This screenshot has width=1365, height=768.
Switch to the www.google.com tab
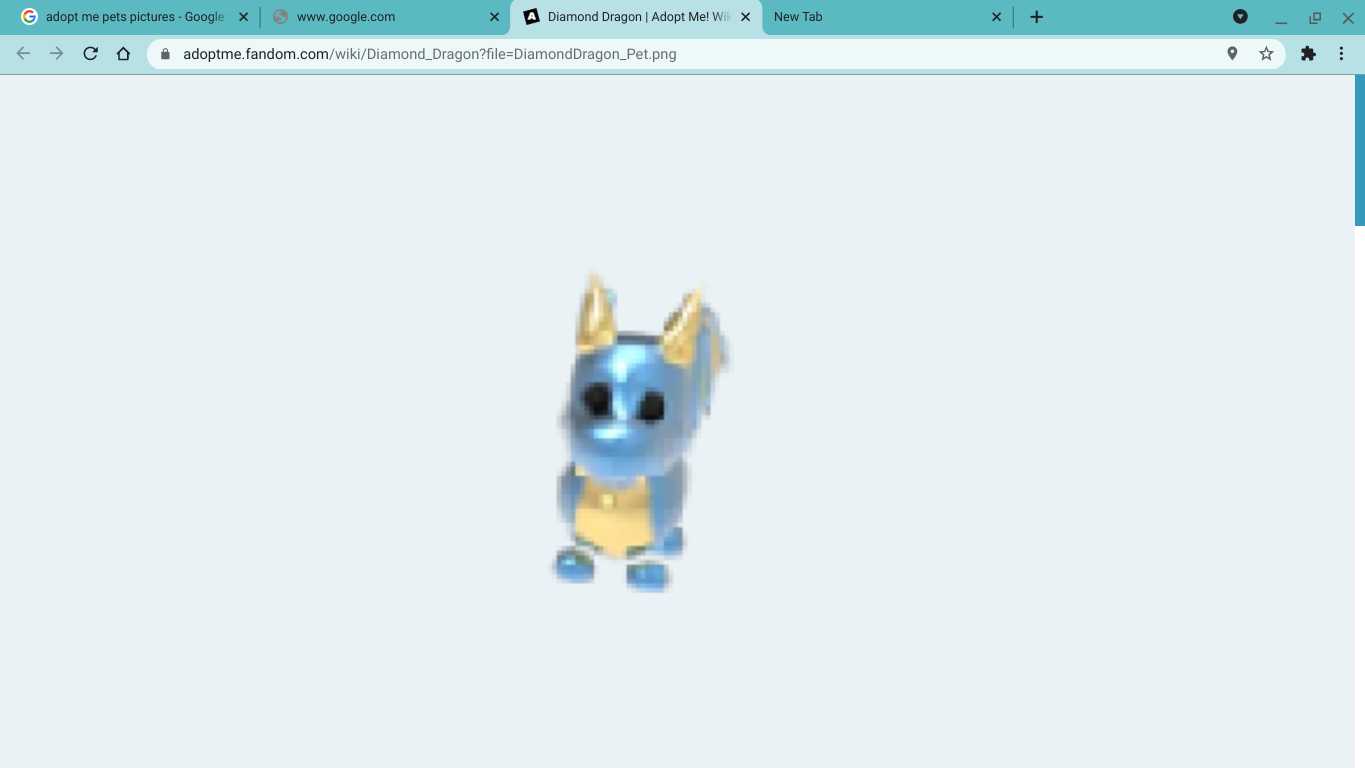point(380,17)
